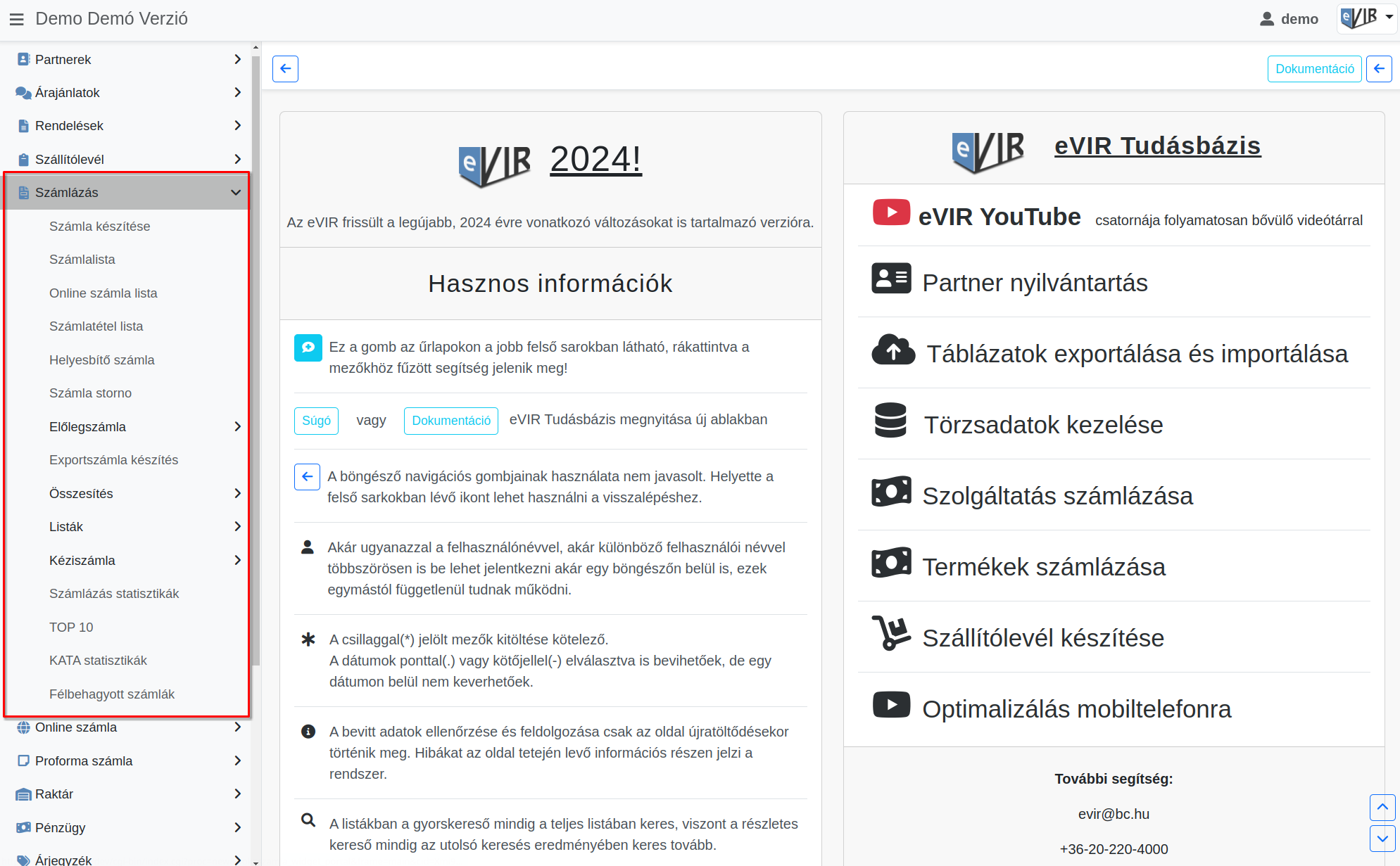Open the hamburger menu icon
This screenshot has height=866, width=1400.
click(x=17, y=19)
